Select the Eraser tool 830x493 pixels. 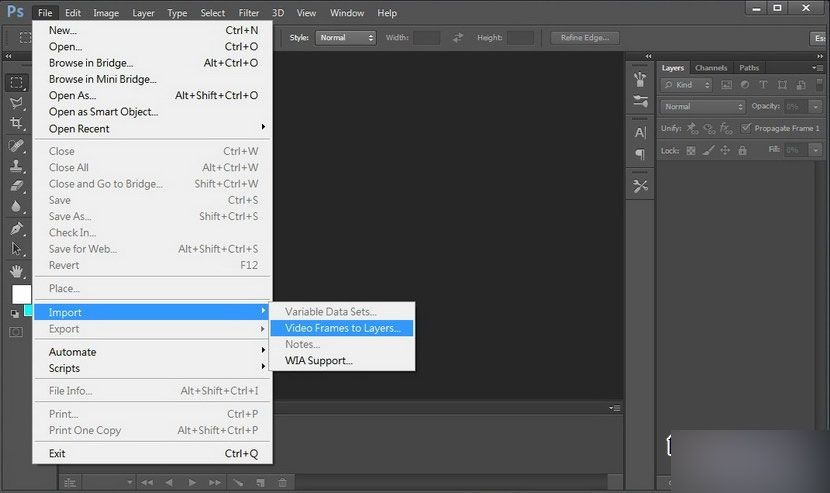tap(16, 186)
